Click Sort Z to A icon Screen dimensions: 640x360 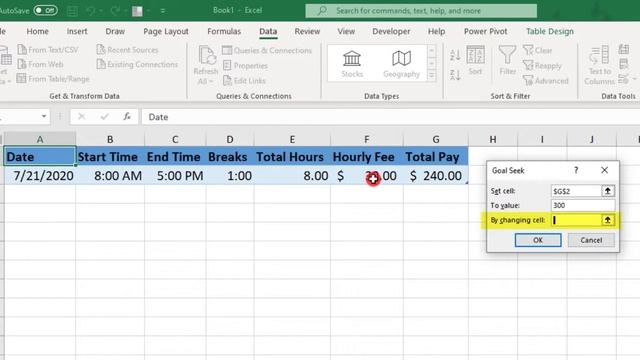tap(455, 74)
